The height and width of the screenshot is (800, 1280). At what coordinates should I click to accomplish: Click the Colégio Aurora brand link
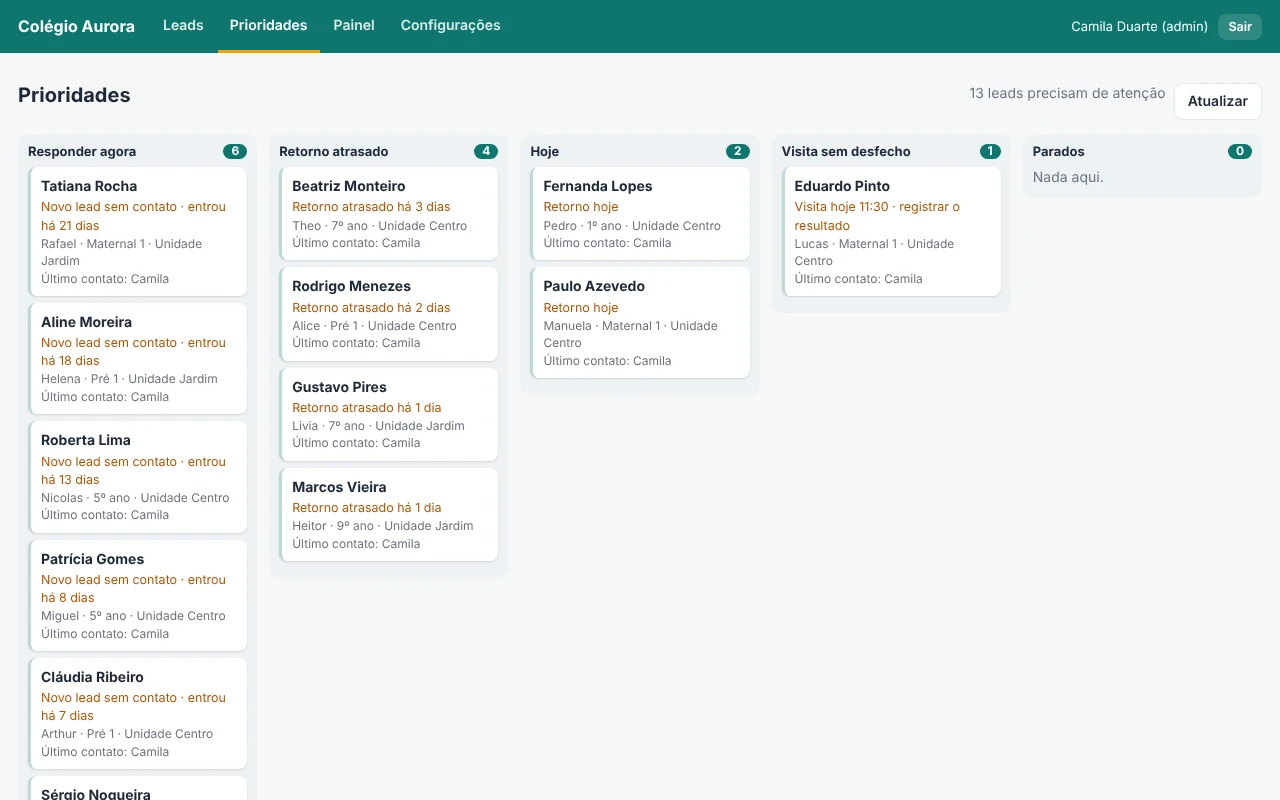(76, 27)
